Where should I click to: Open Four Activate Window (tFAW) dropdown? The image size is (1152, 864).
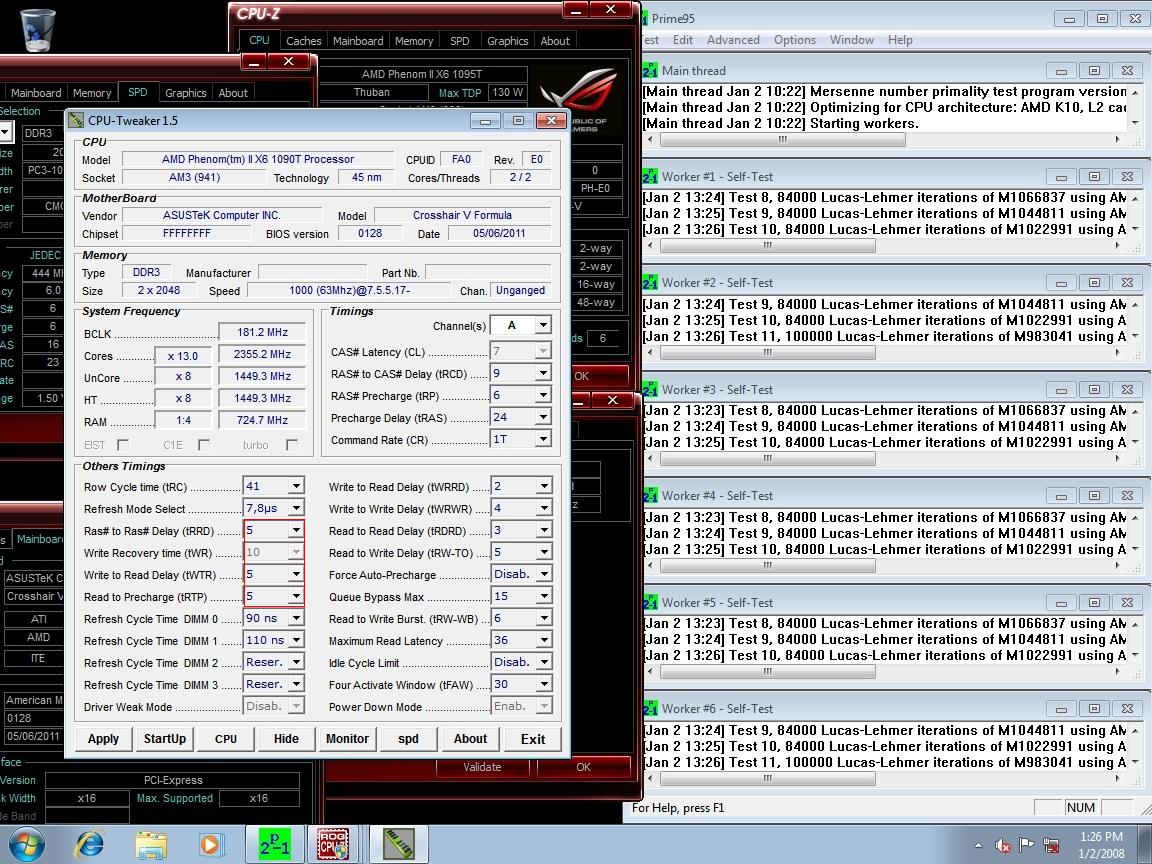544,685
